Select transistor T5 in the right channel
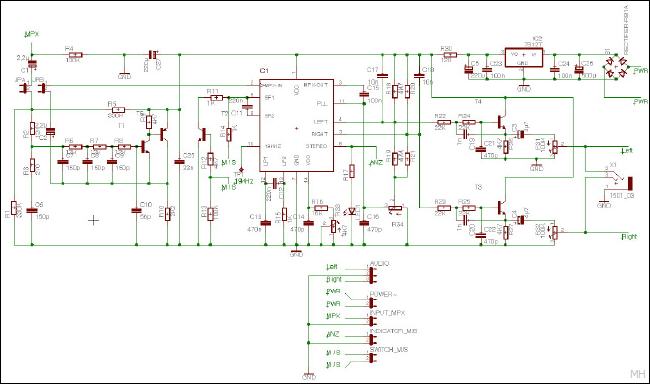 [501, 207]
